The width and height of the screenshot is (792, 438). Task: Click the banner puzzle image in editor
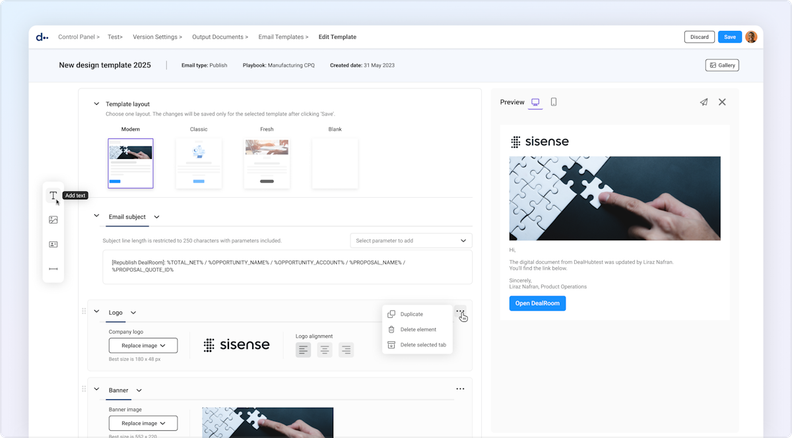coord(268,422)
